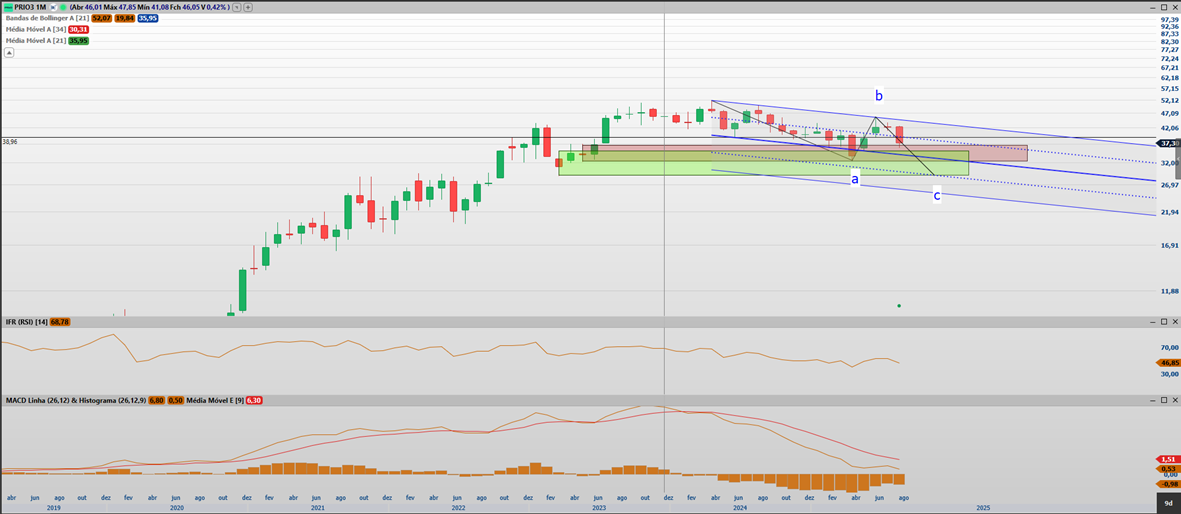Close the MACD indicator panel
The image size is (1181, 514).
(x=1174, y=400)
